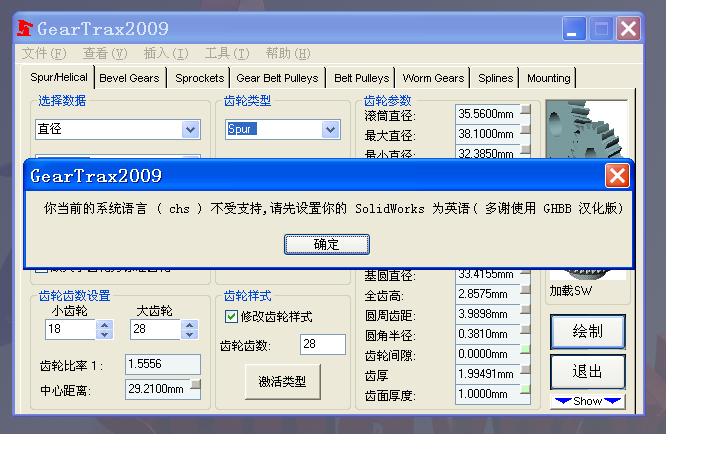Screen dimensions: 720x450
Task: Click the small square beside 最大直径 value
Action: pos(526,129)
